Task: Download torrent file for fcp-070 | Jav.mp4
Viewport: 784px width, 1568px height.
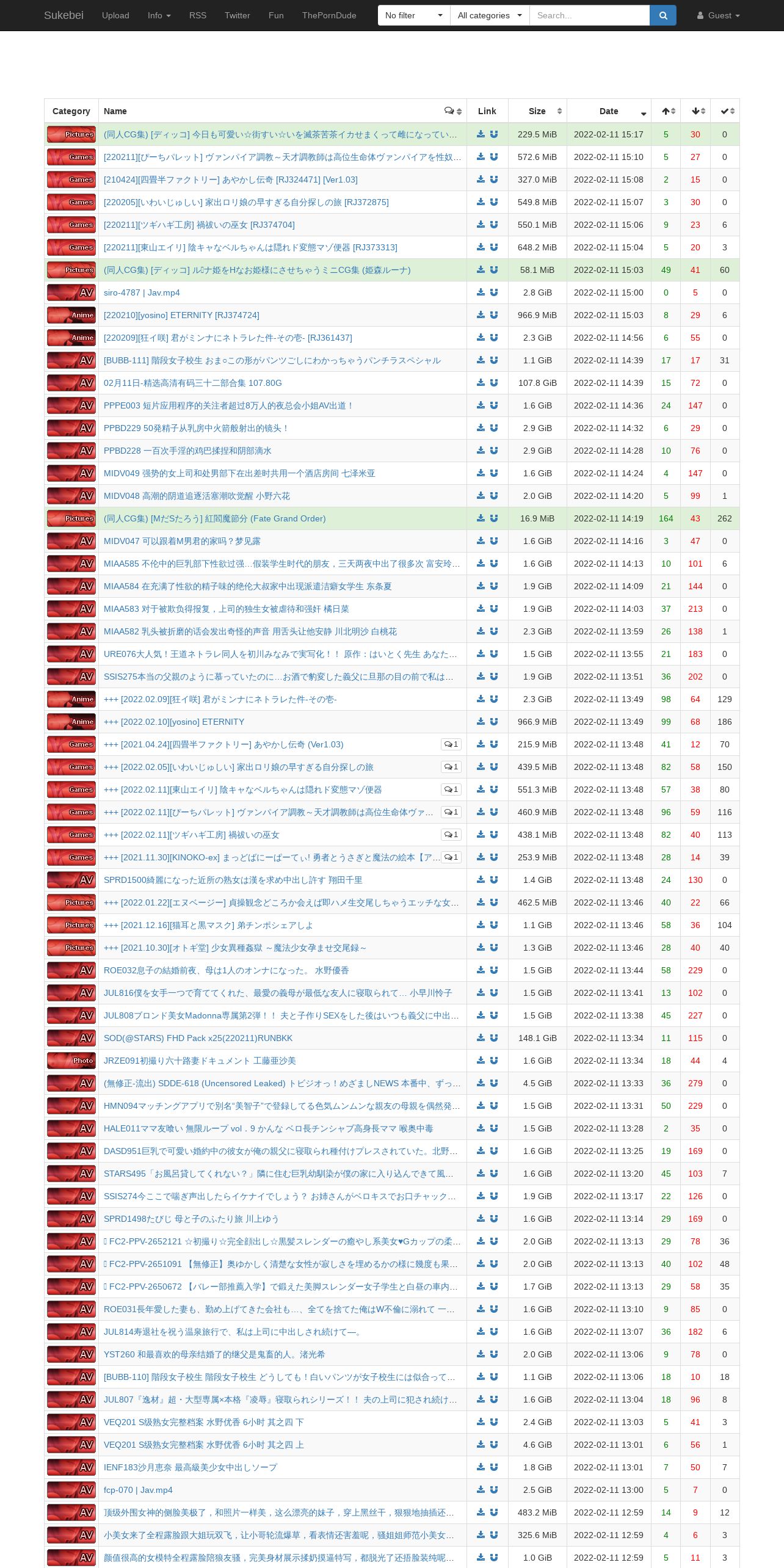Action: click(481, 1490)
